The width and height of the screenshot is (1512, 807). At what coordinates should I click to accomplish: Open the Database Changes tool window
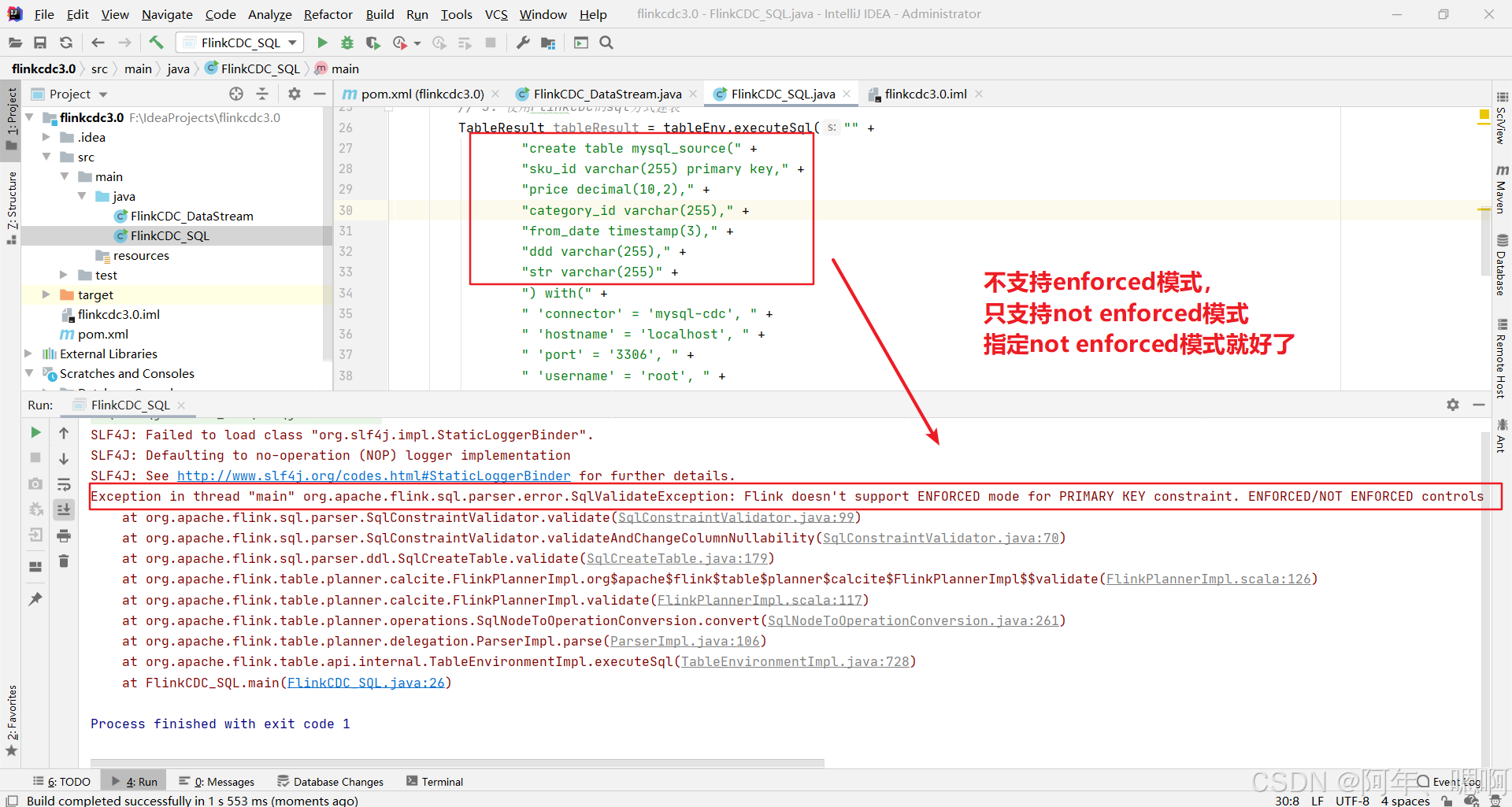coord(331,782)
